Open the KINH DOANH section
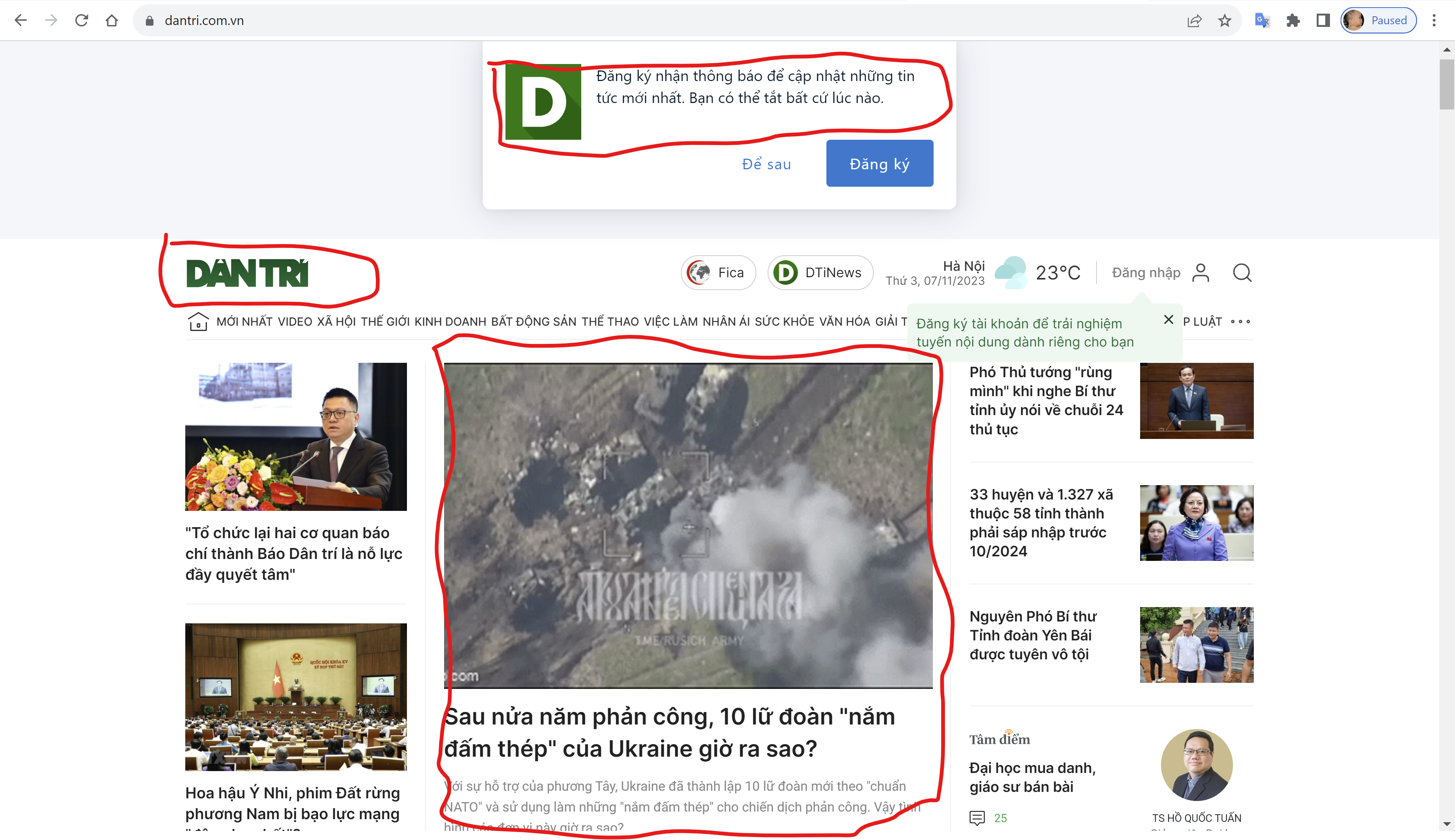Viewport: 1455px width, 840px height. tap(450, 322)
